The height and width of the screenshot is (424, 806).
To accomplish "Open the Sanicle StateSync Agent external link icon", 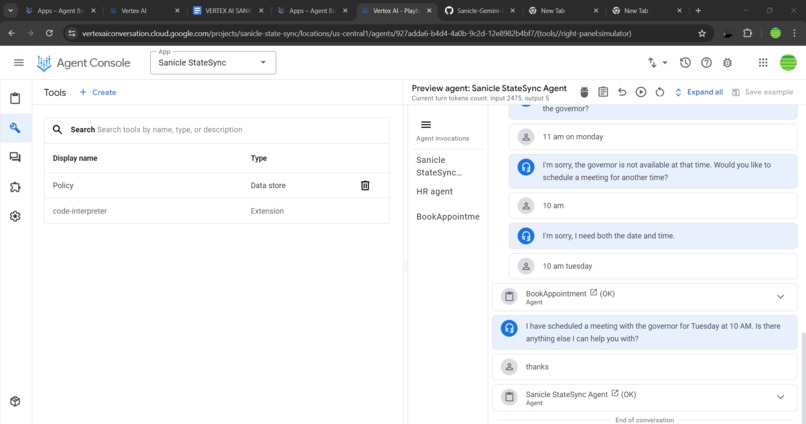I will tap(614, 393).
